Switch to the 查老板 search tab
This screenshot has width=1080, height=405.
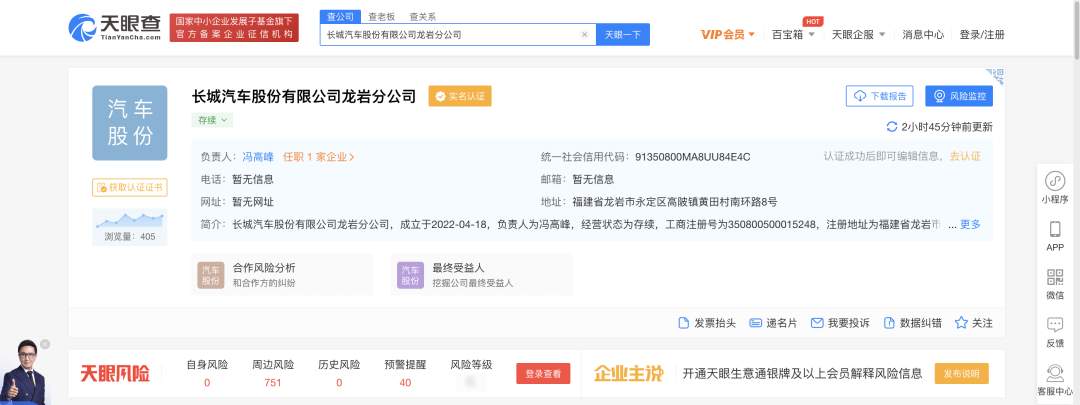(x=382, y=17)
